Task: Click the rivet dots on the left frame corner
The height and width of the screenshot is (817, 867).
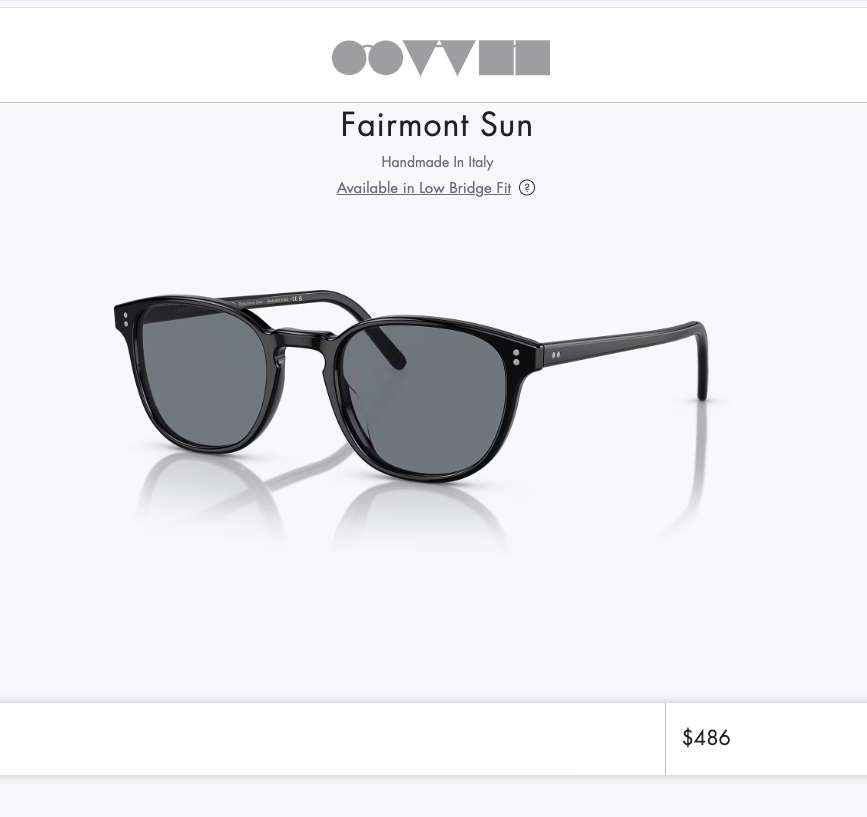Action: pos(125,320)
